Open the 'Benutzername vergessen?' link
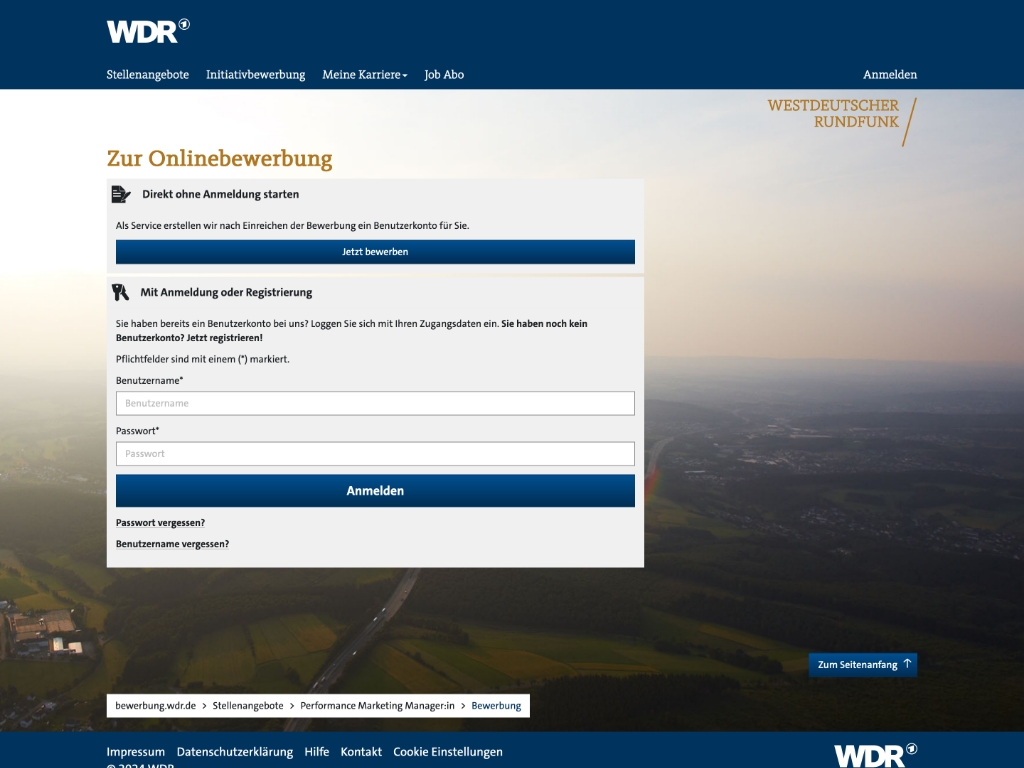Image resolution: width=1024 pixels, height=768 pixels. (171, 543)
